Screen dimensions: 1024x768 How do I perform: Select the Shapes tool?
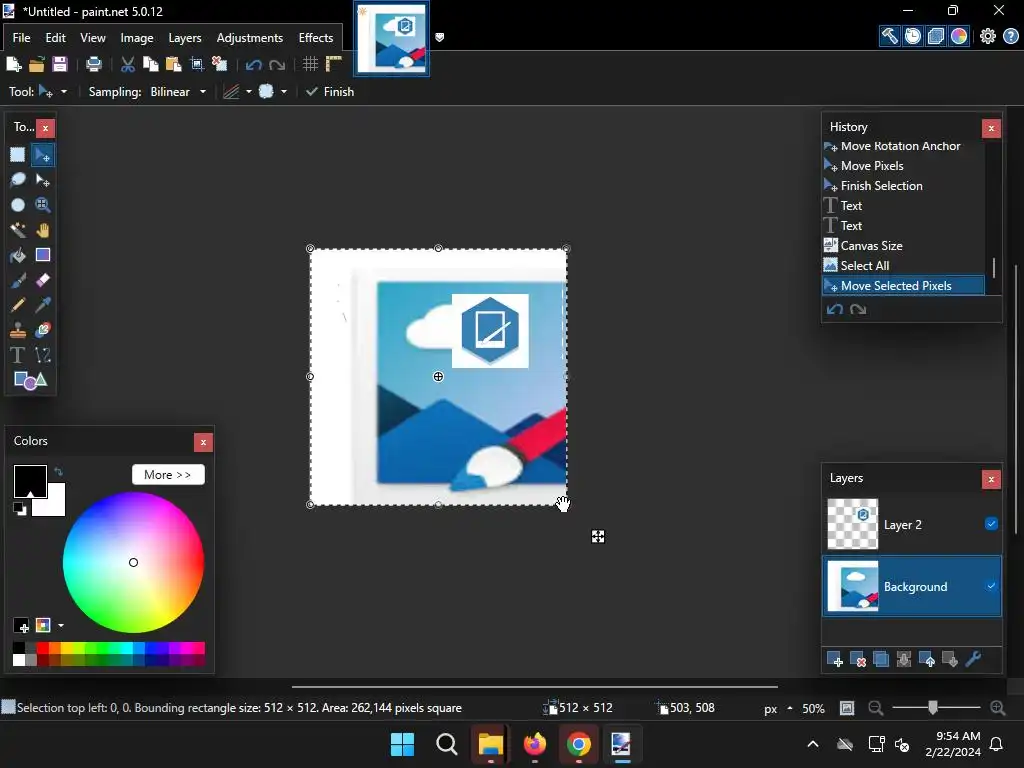(30, 380)
